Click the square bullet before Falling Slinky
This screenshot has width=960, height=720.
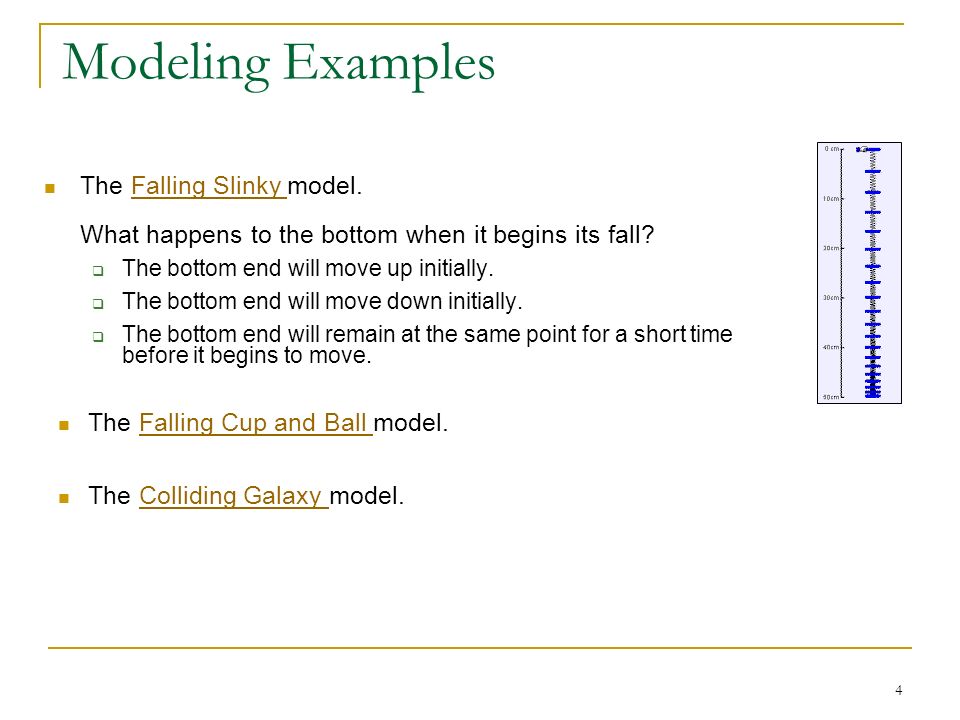[50, 188]
